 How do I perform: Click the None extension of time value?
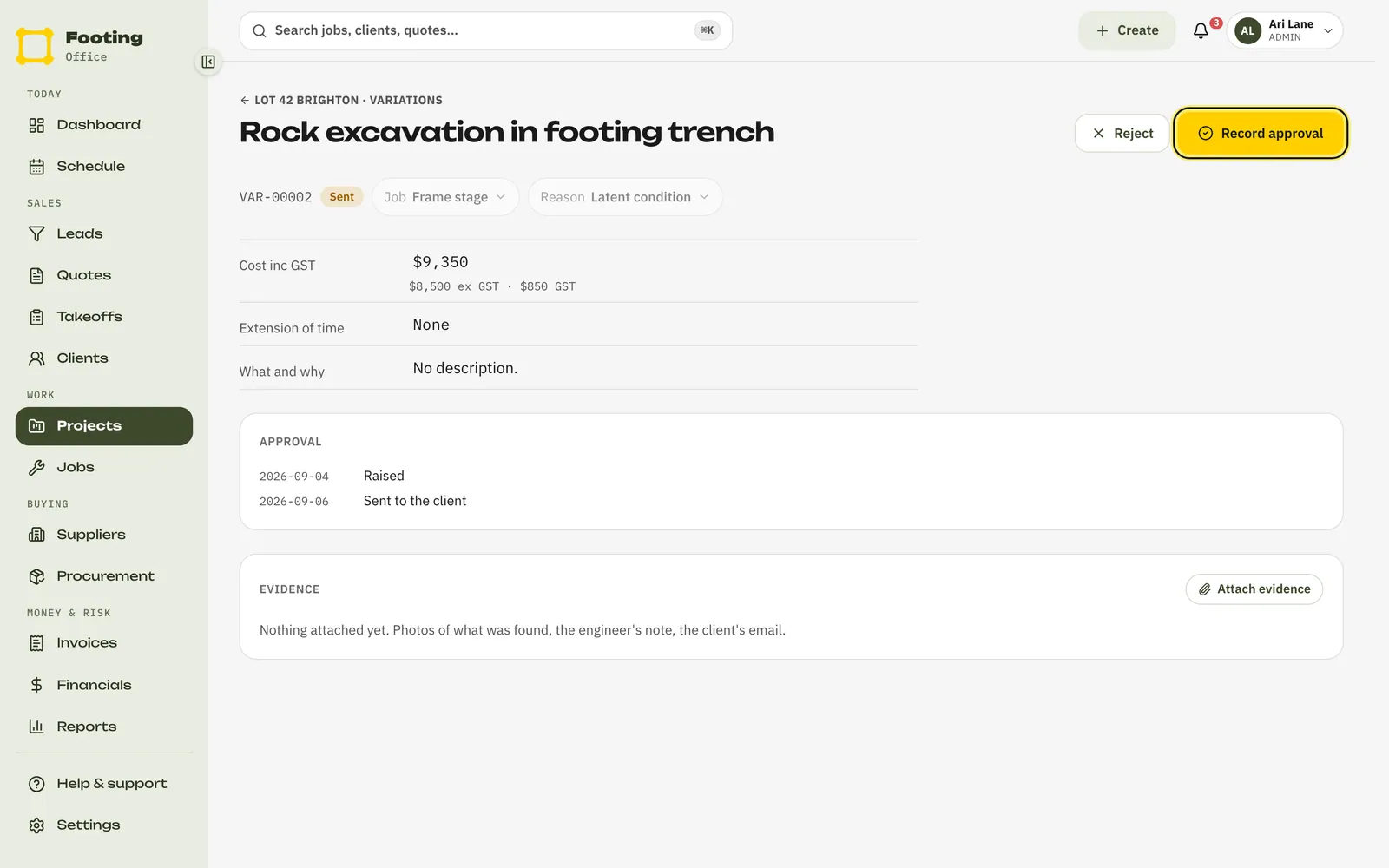pos(431,325)
